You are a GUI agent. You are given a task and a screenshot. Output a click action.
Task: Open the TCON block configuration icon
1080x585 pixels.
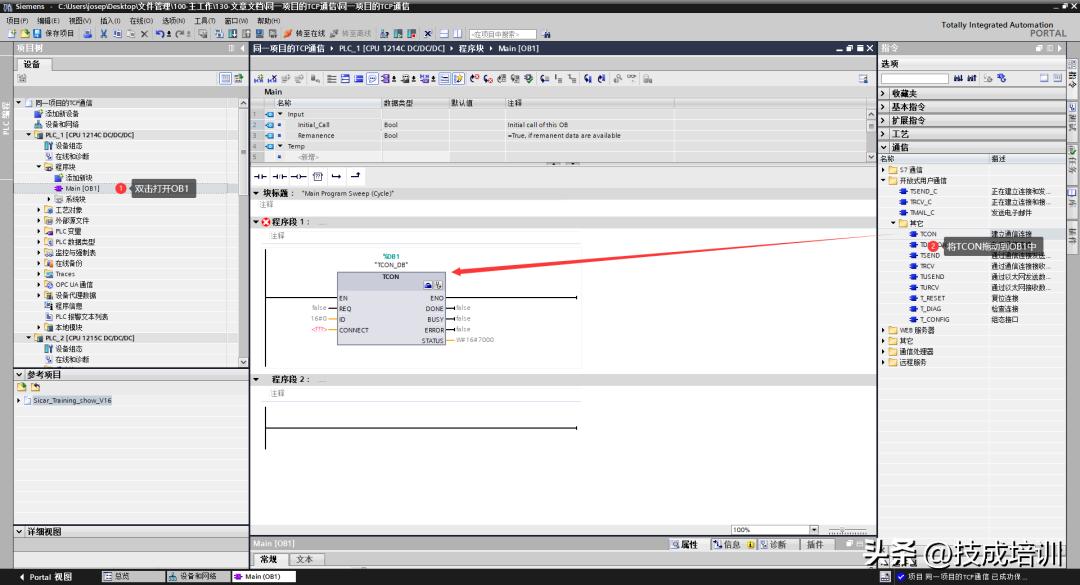428,286
